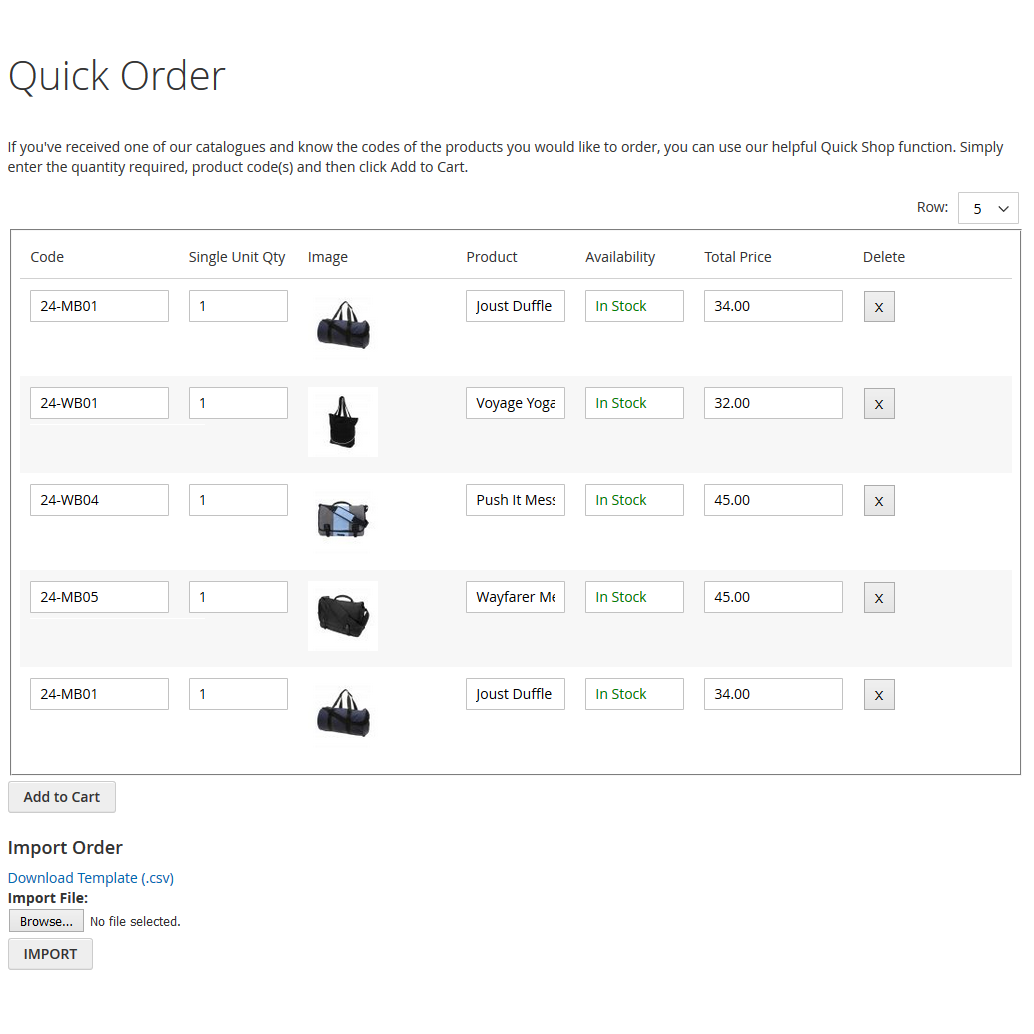
Task: Click the IMPORT button
Action: [50, 953]
